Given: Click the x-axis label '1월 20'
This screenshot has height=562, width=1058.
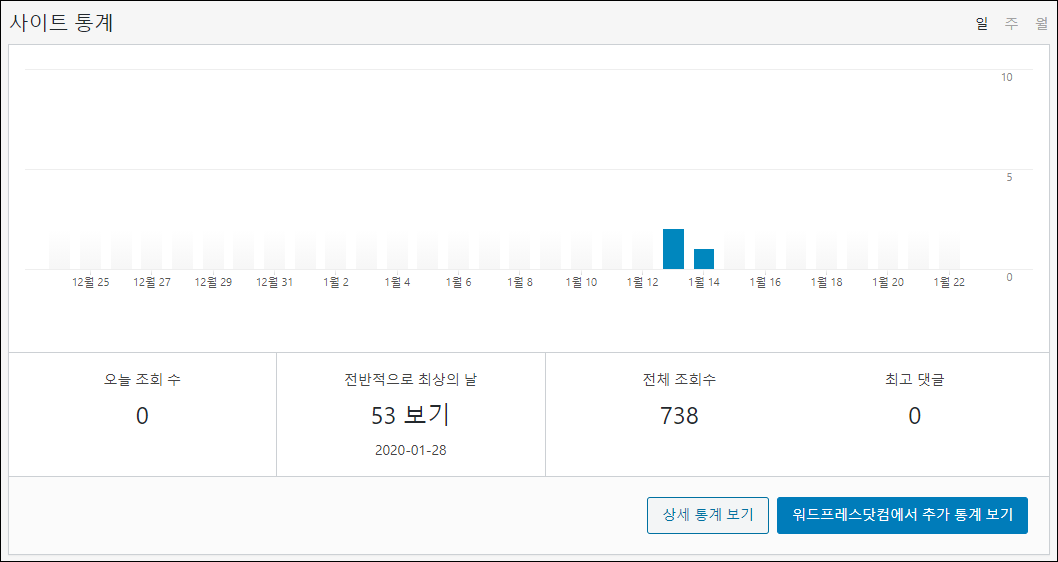Looking at the screenshot, I should tap(888, 283).
